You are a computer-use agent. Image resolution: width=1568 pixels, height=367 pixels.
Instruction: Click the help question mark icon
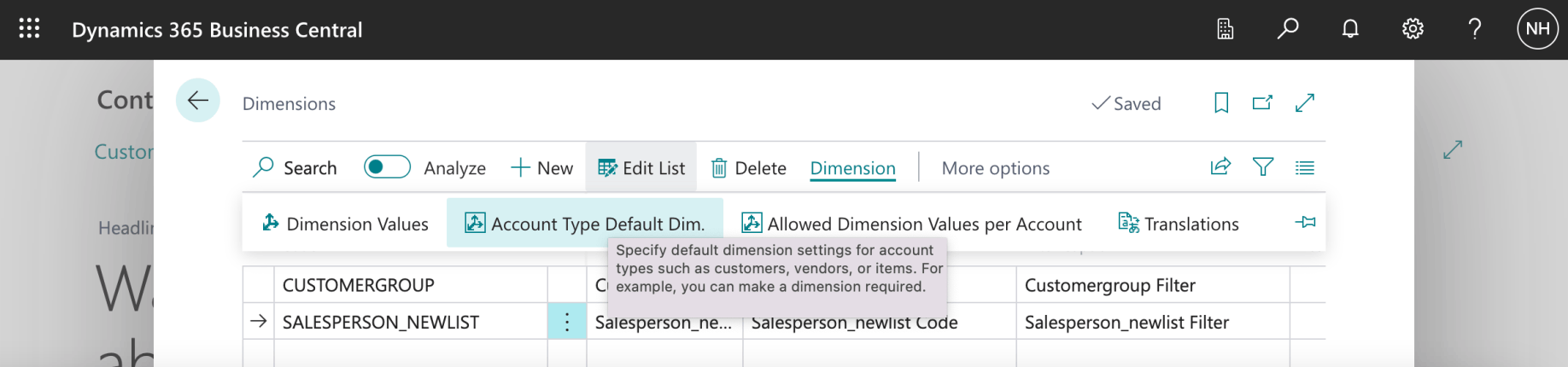(1475, 29)
